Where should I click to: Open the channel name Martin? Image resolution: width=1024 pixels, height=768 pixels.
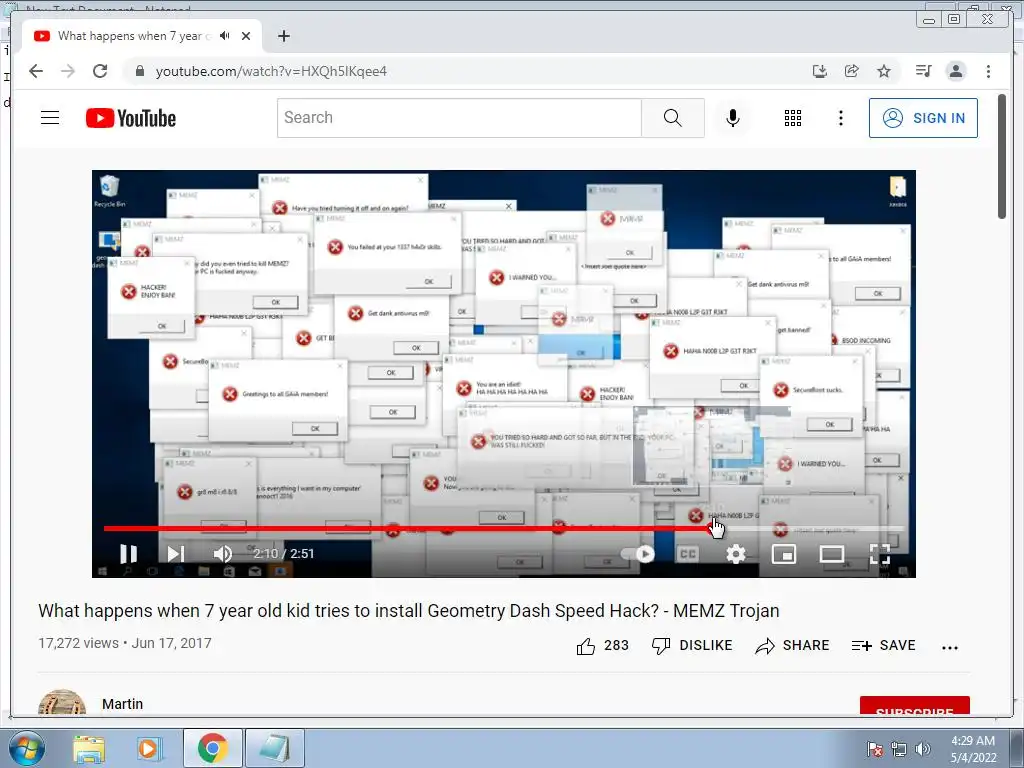coord(122,704)
